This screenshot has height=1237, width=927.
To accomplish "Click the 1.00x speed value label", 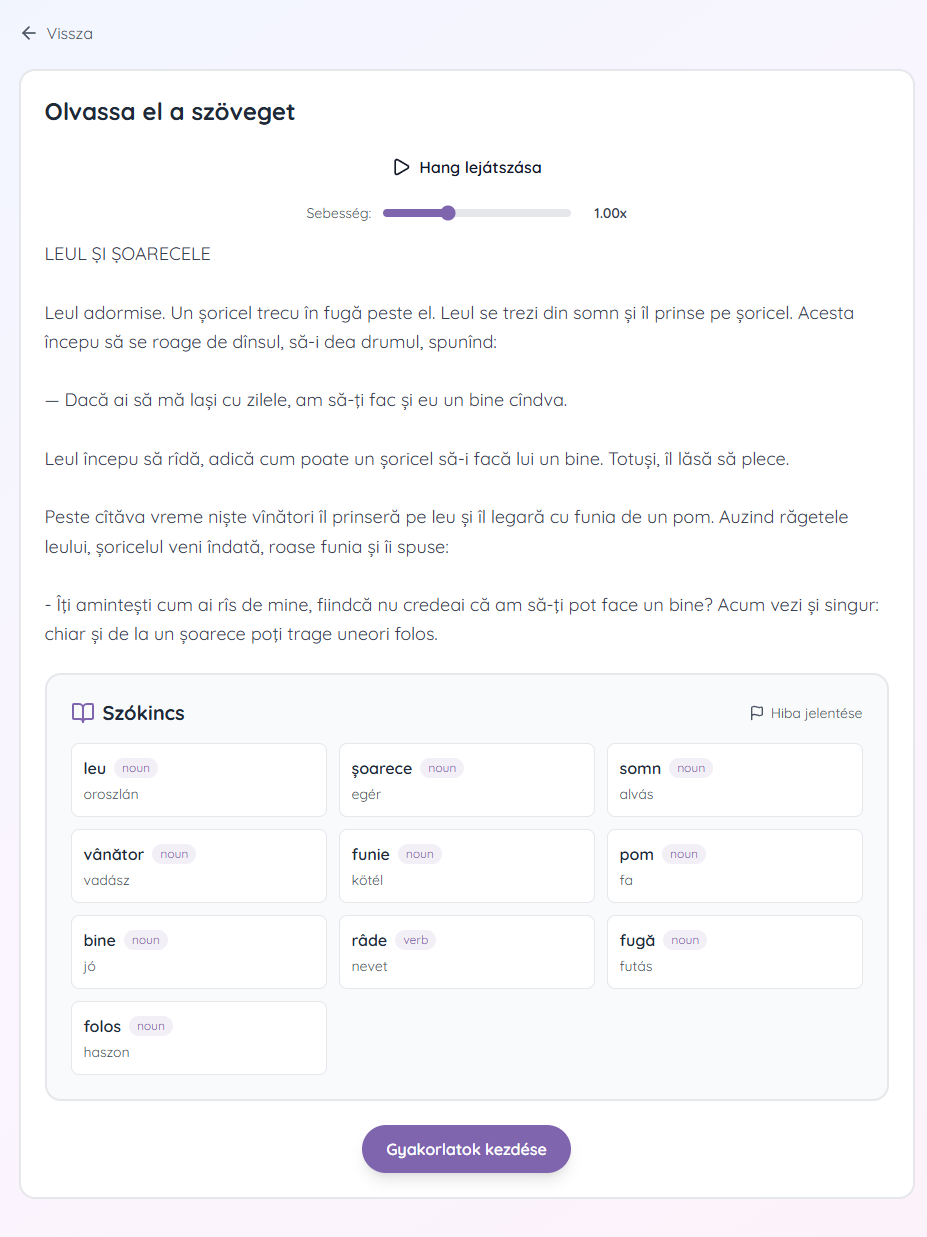I will click(610, 213).
